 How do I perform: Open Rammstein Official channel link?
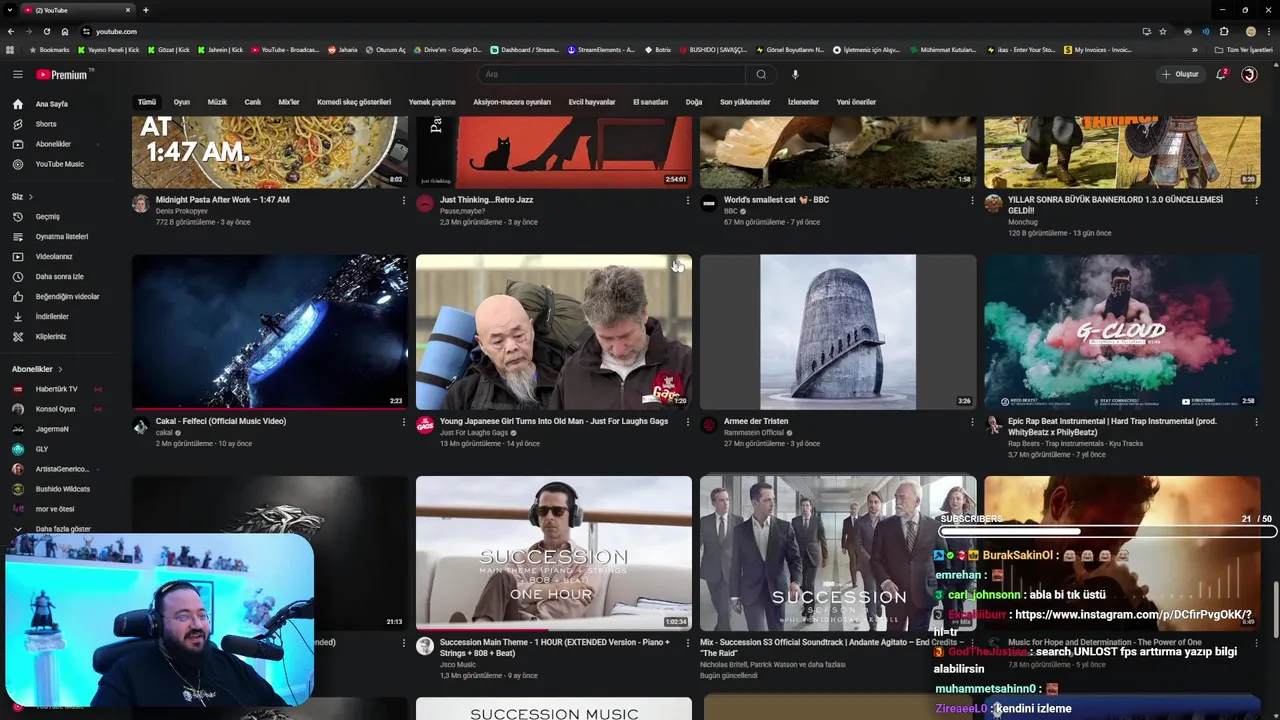coord(754,433)
